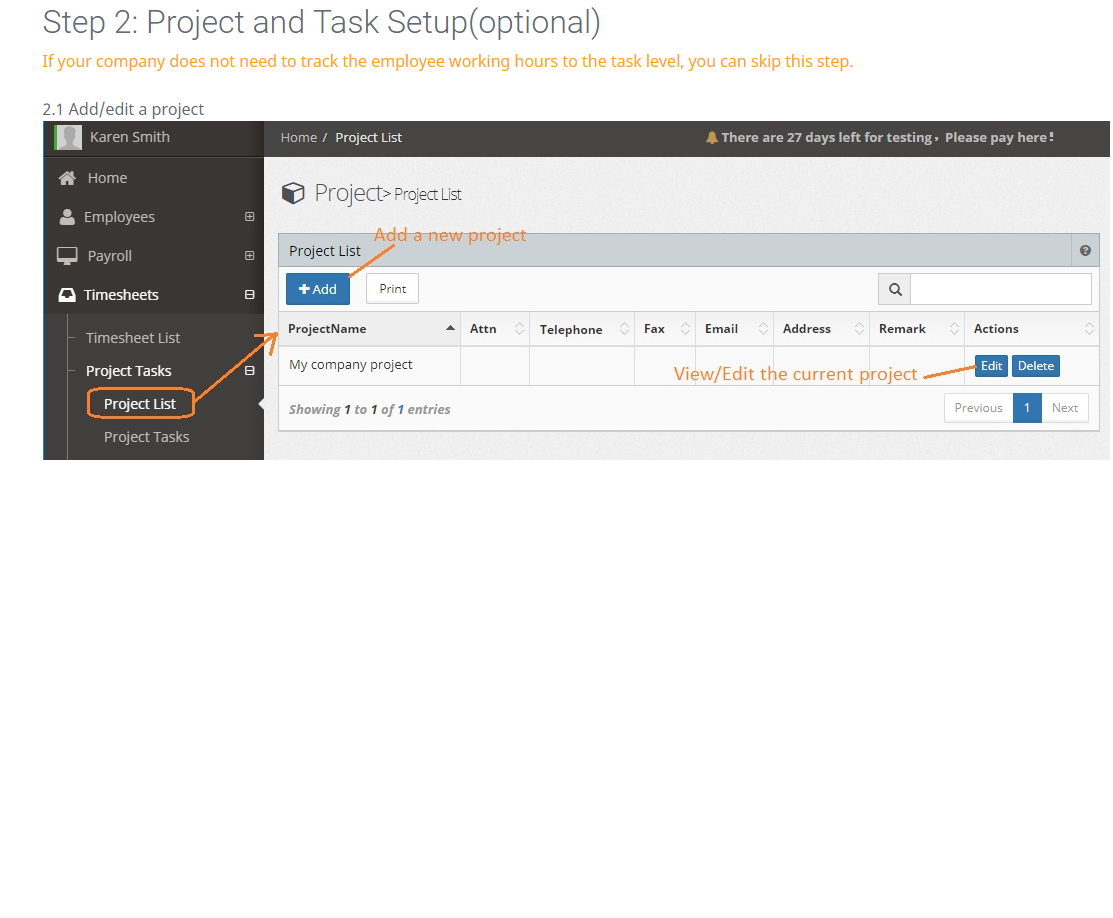Screen dimensions: 1113x918
Task: Sort table by Telephone column
Action: [582, 329]
